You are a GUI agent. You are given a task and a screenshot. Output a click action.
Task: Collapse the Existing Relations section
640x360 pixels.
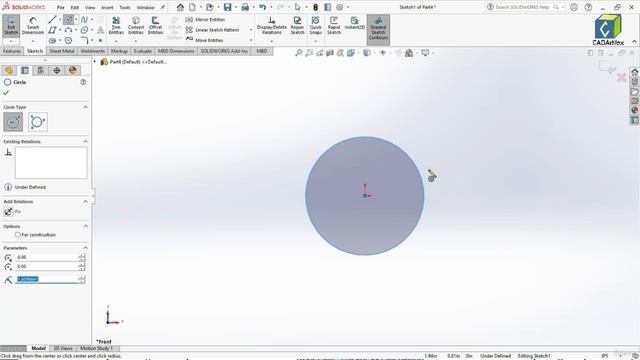(85, 141)
